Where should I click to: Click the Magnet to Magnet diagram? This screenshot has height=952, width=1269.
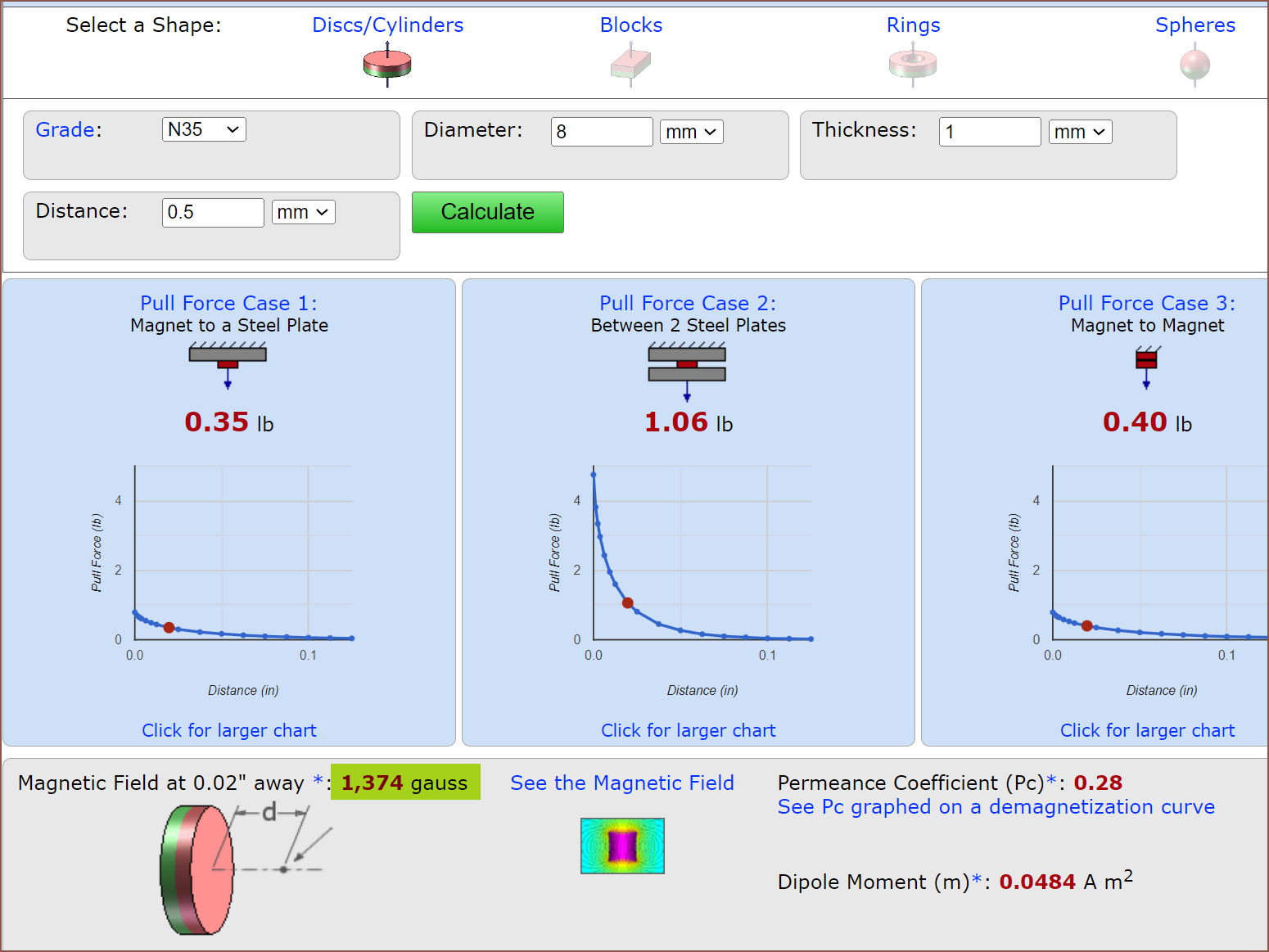pyautogui.click(x=1146, y=365)
